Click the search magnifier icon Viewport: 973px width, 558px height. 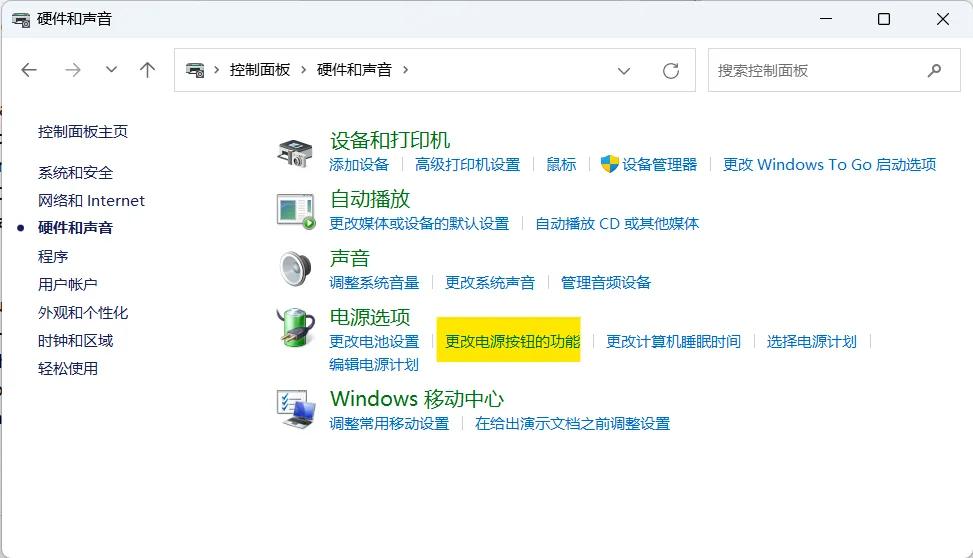(935, 71)
